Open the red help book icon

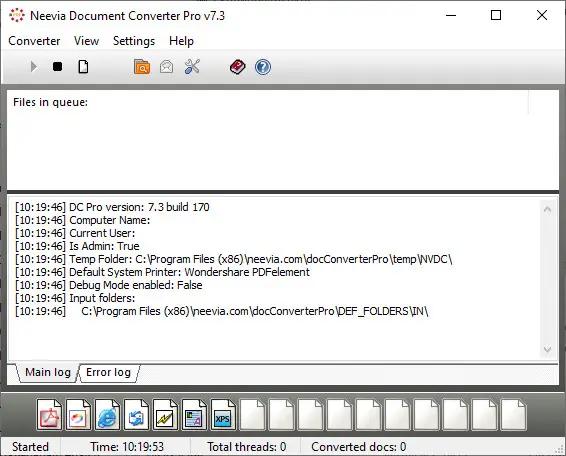pyautogui.click(x=238, y=67)
